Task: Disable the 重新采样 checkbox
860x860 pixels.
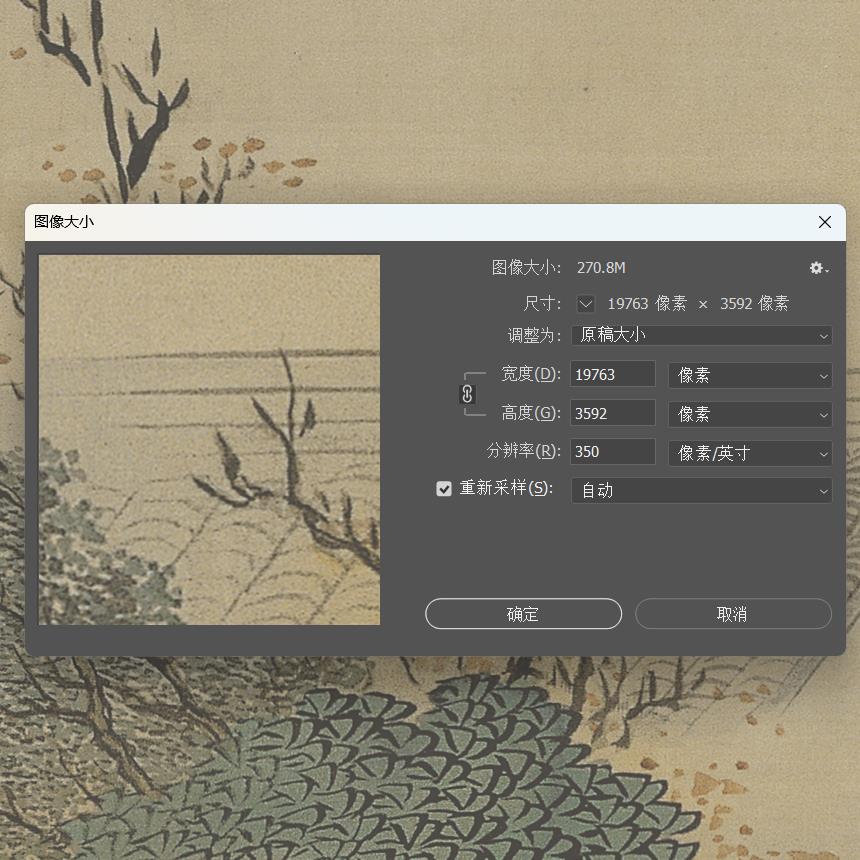Action: tap(444, 489)
